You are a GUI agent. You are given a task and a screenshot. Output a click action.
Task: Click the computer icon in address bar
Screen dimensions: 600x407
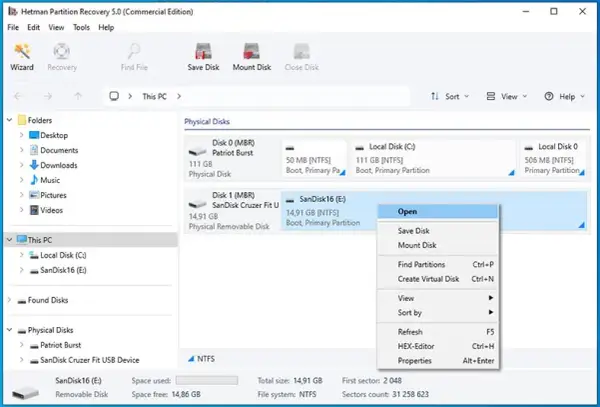pos(114,96)
